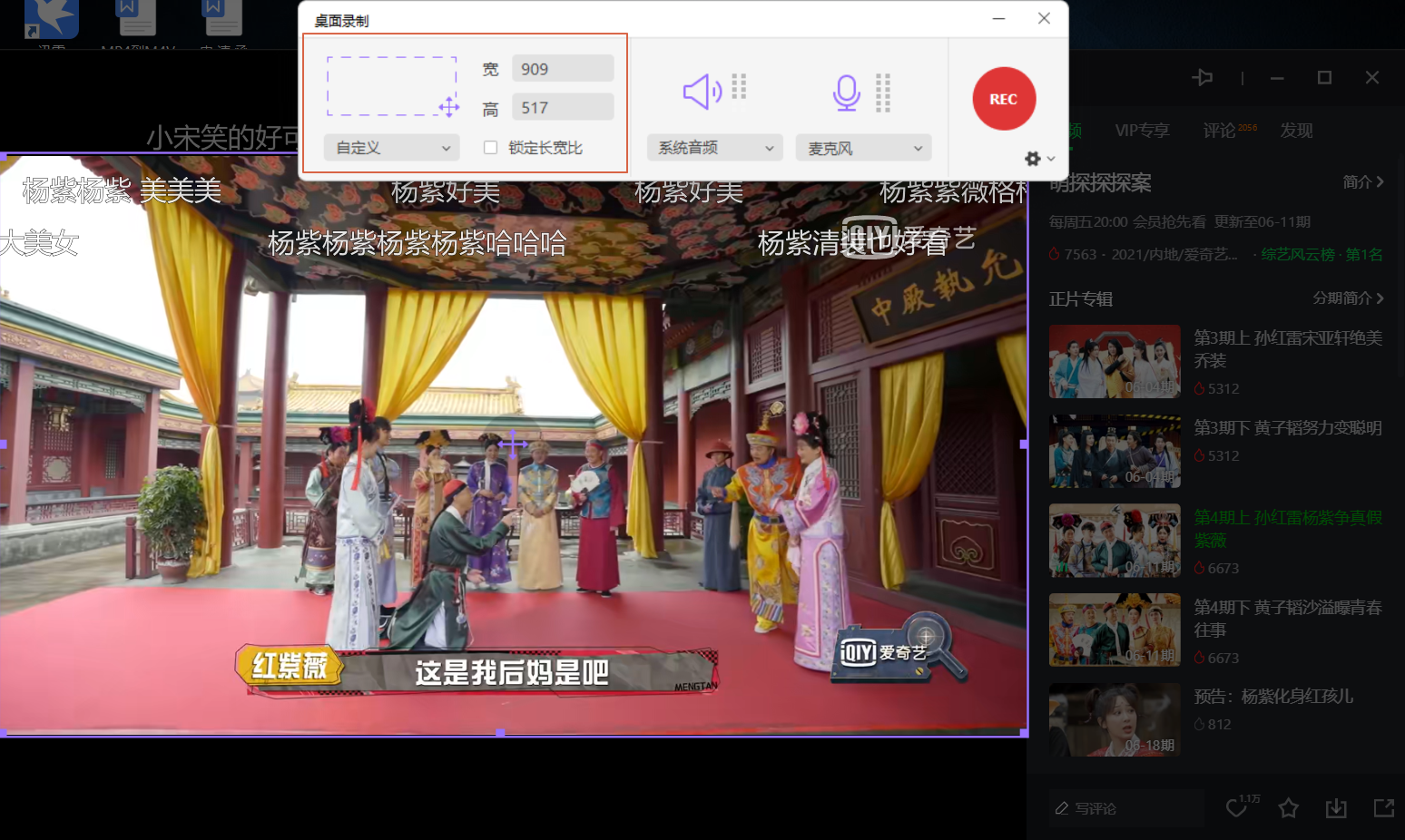Enable the 锁定长宽比 checkbox

[x=490, y=147]
